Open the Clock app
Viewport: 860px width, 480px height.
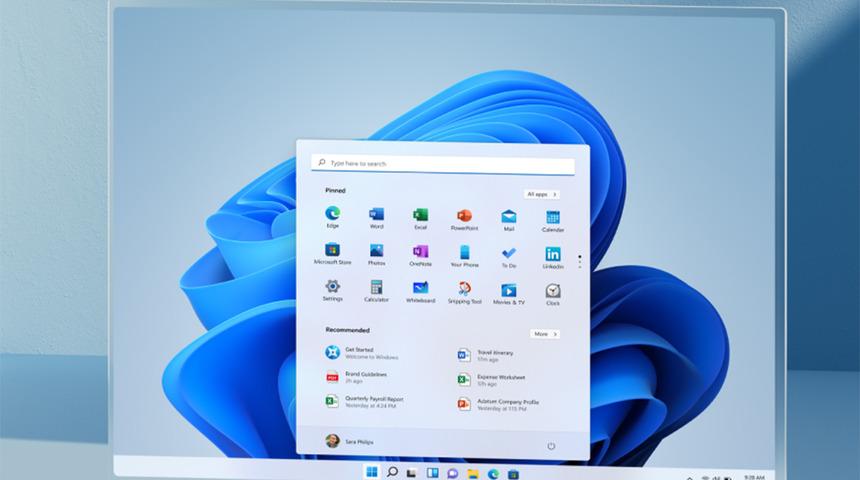click(553, 295)
